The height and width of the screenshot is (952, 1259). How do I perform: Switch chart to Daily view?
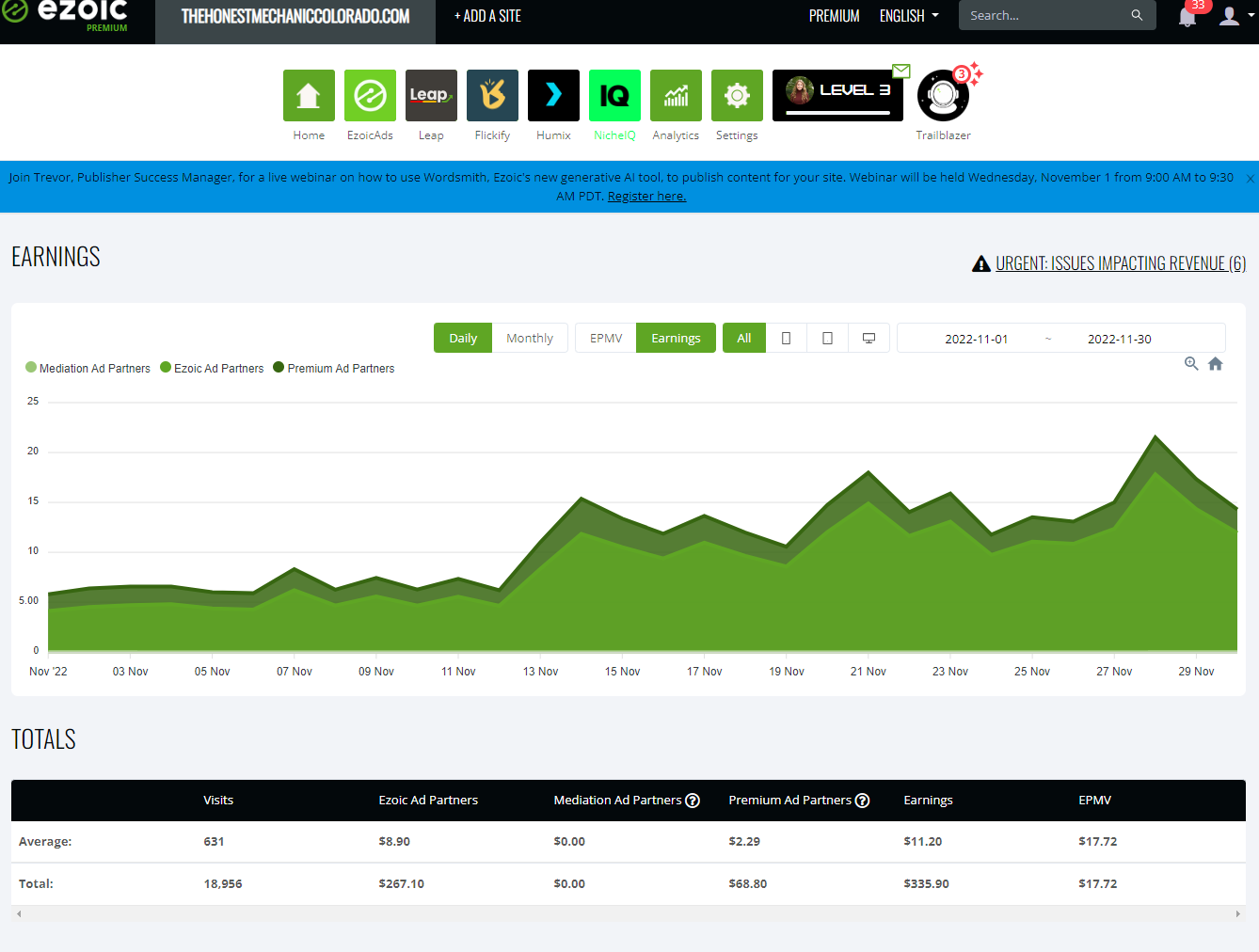[x=463, y=338]
